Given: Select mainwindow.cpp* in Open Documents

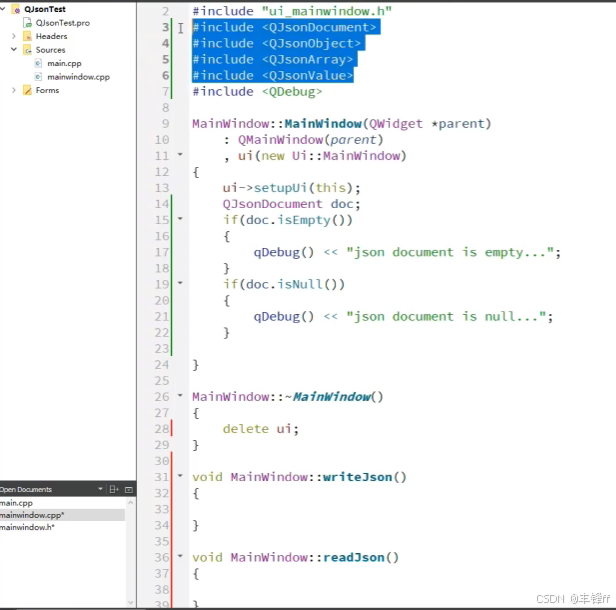Looking at the screenshot, I should click(32, 515).
